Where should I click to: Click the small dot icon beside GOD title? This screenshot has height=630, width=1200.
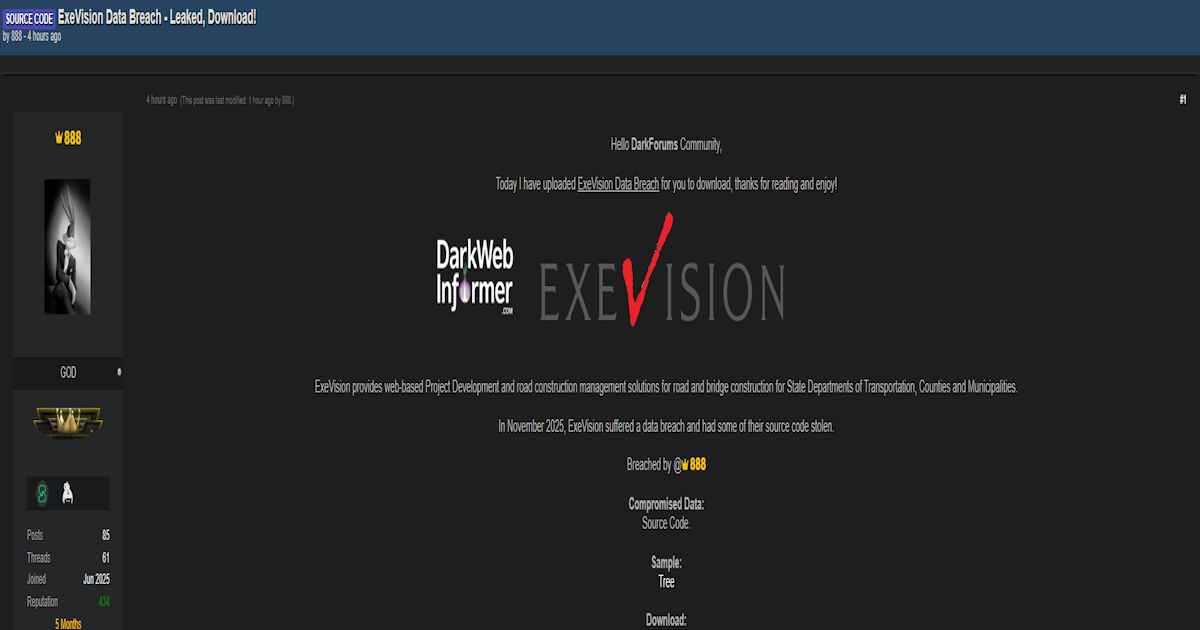point(119,372)
